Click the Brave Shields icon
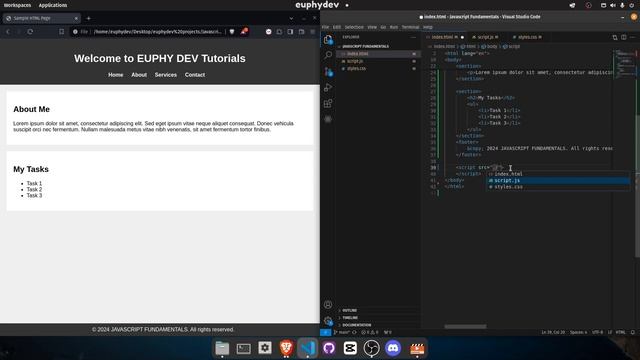 click(232, 31)
